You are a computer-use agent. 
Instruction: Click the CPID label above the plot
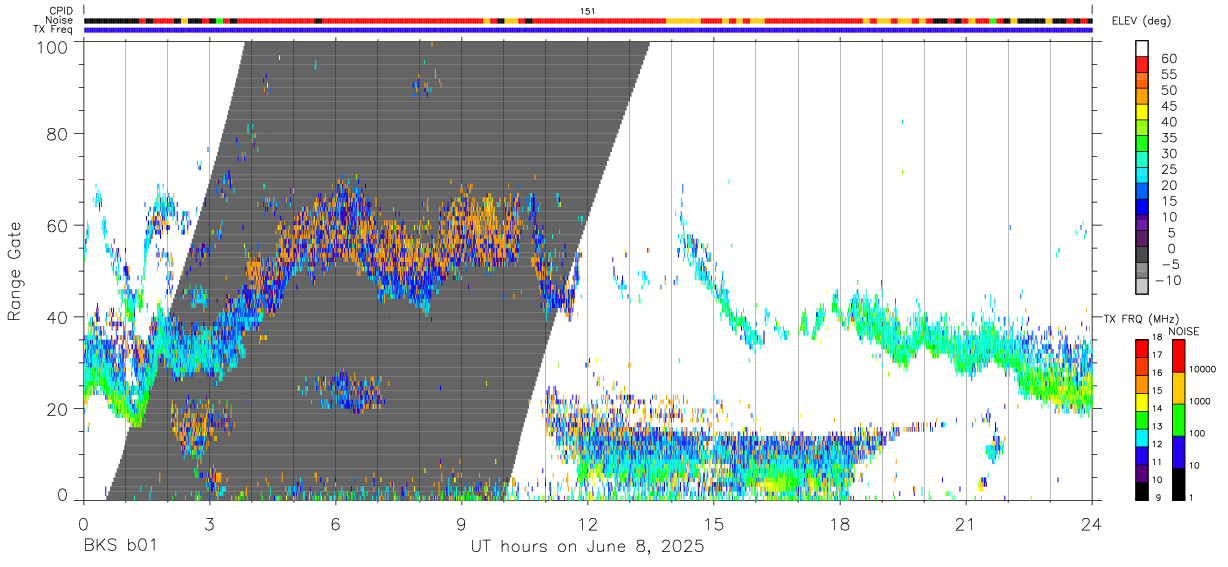click(x=62, y=11)
